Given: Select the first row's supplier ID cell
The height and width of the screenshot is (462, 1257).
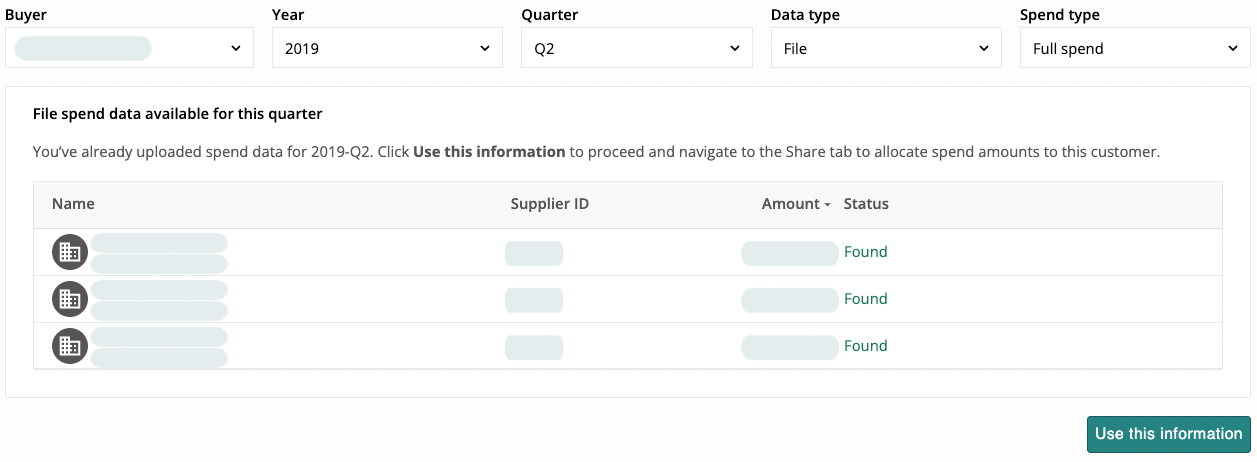Looking at the screenshot, I should click(534, 253).
